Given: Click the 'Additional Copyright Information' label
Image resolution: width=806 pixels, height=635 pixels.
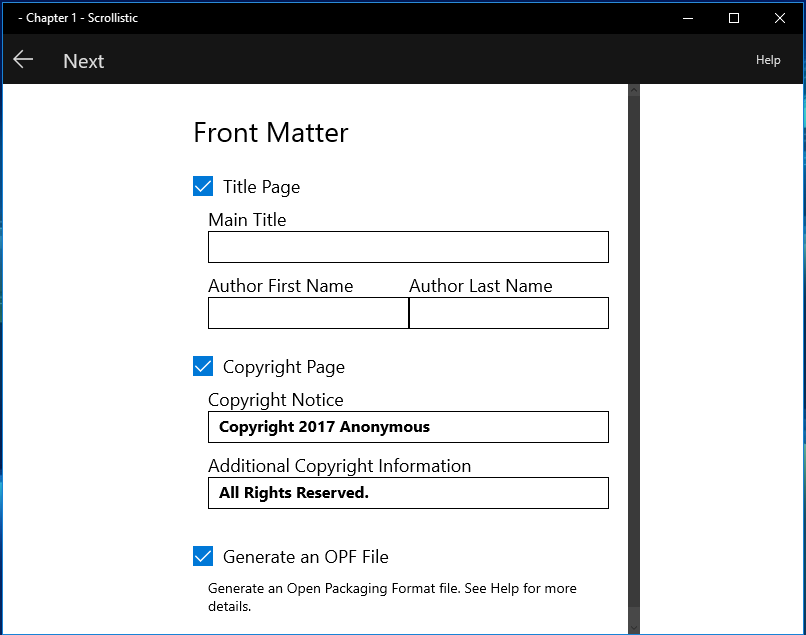Looking at the screenshot, I should point(339,466).
